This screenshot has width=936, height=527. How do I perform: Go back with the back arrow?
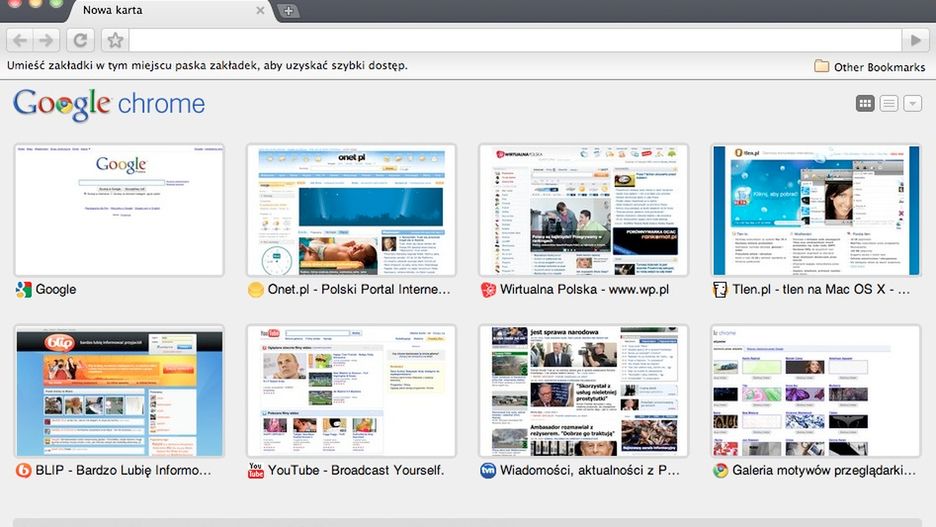click(20, 41)
